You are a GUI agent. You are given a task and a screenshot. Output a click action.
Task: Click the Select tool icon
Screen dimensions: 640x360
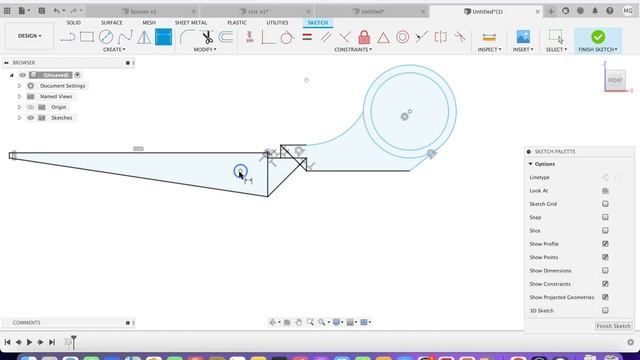(556, 36)
